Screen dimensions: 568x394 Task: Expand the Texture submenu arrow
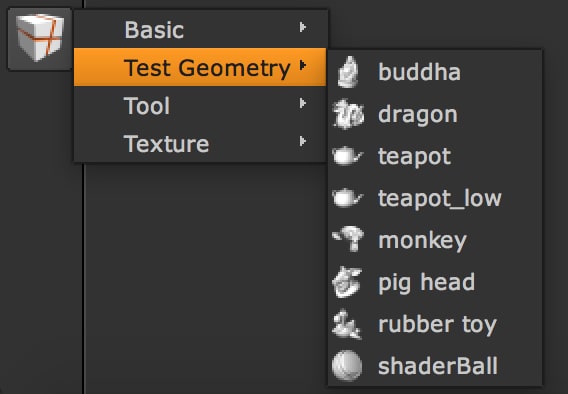303,141
